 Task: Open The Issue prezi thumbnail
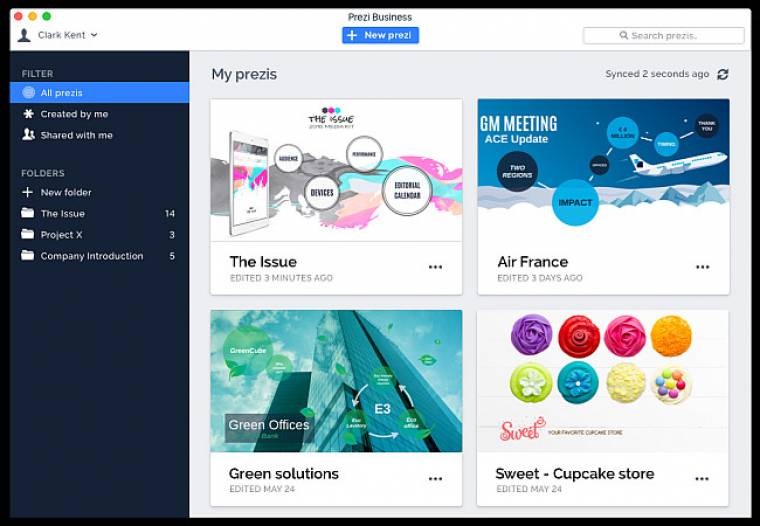(x=336, y=170)
